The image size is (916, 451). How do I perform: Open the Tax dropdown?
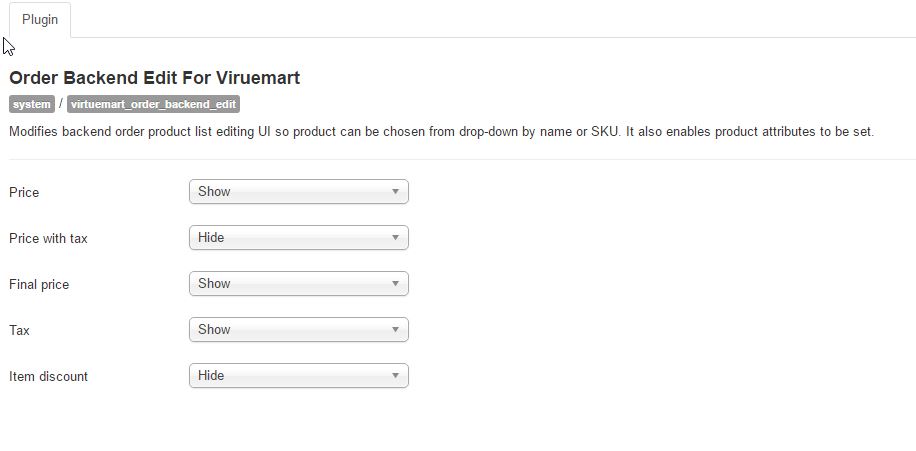[297, 330]
